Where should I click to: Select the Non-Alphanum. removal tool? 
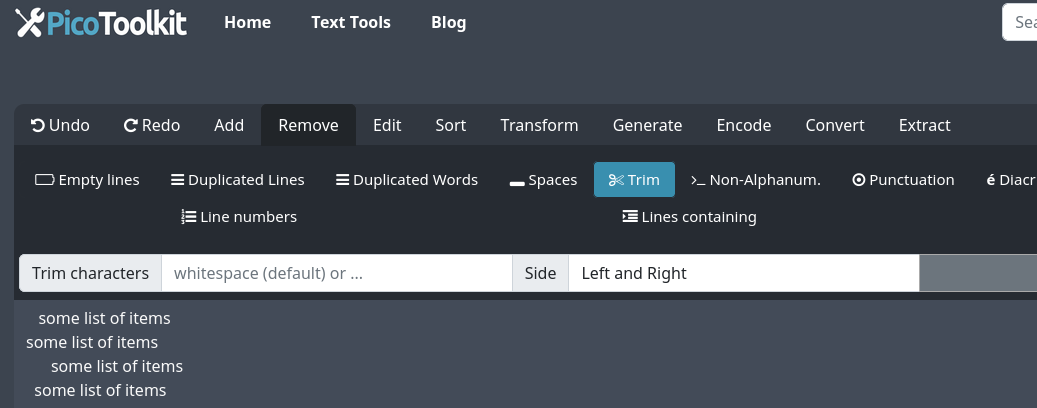pos(756,180)
